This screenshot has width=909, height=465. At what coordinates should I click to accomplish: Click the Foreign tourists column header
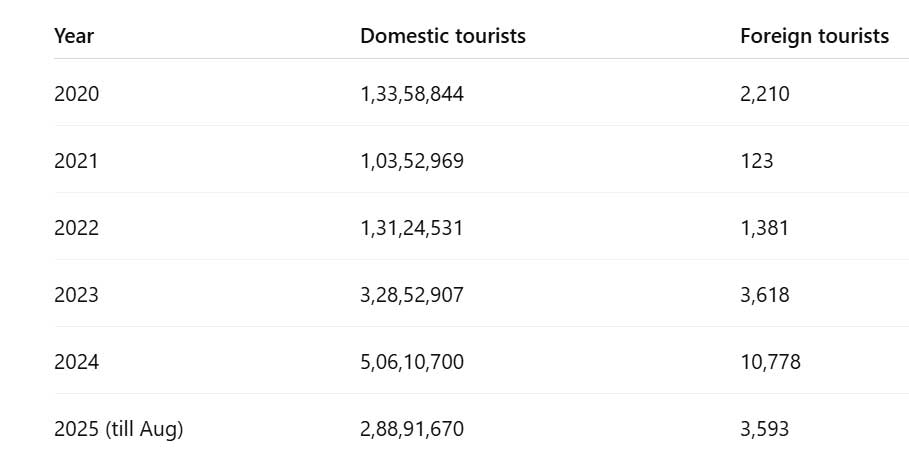pyautogui.click(x=814, y=37)
